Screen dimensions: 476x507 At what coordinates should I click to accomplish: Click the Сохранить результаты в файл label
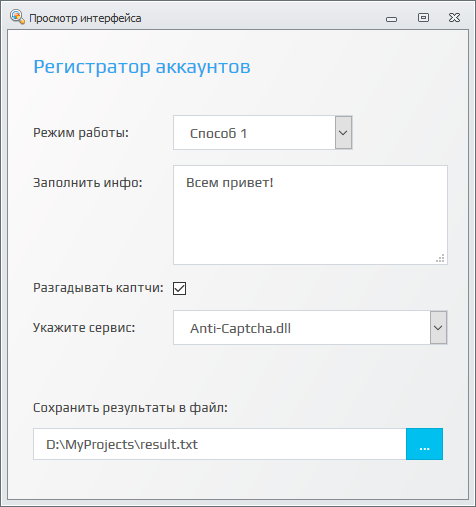click(x=130, y=407)
